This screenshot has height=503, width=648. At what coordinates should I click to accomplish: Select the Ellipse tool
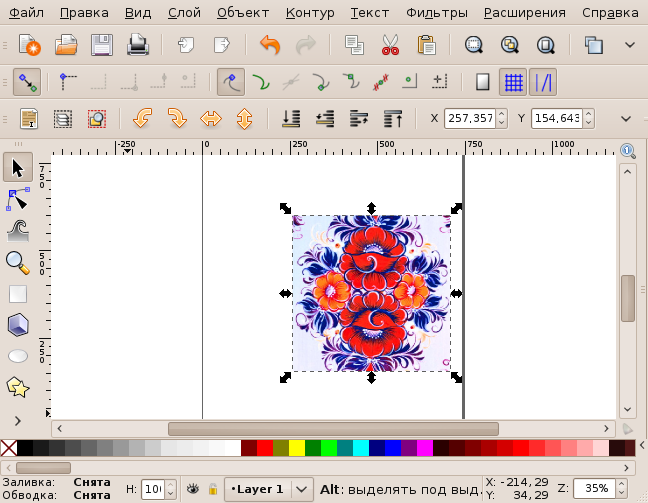point(18,356)
